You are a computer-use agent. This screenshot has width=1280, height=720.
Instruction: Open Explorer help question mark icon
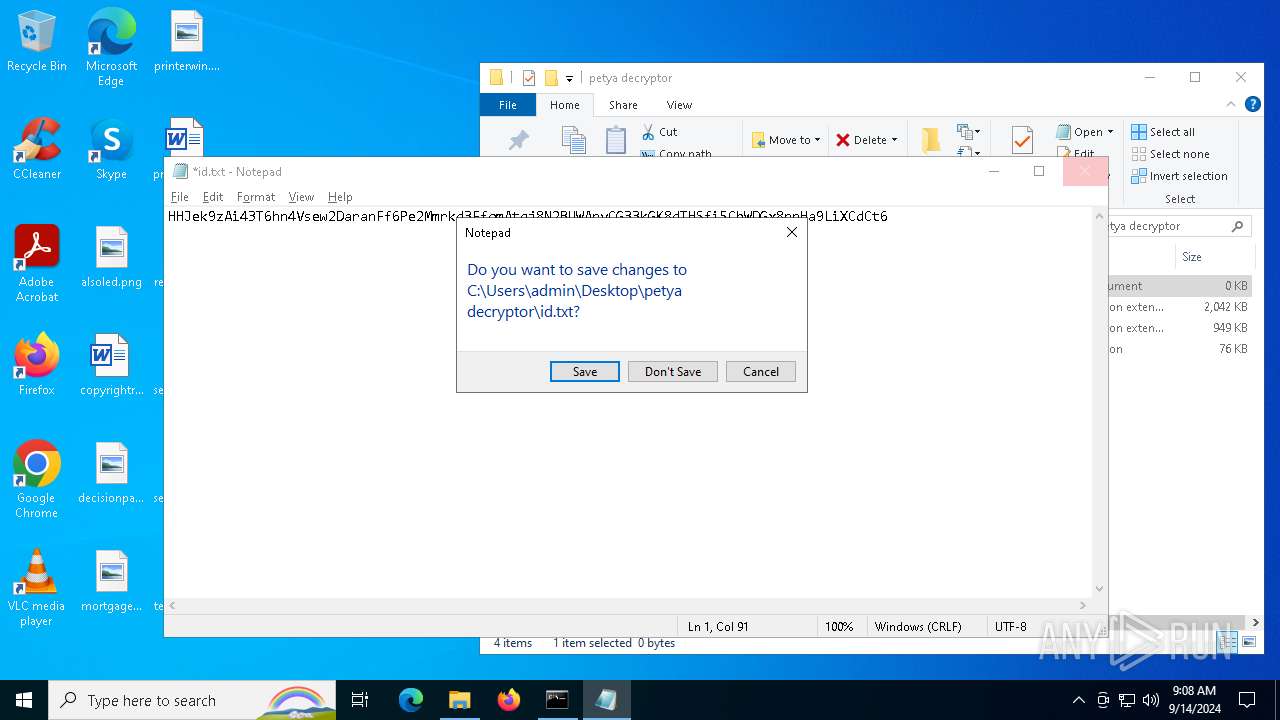tap(1252, 104)
